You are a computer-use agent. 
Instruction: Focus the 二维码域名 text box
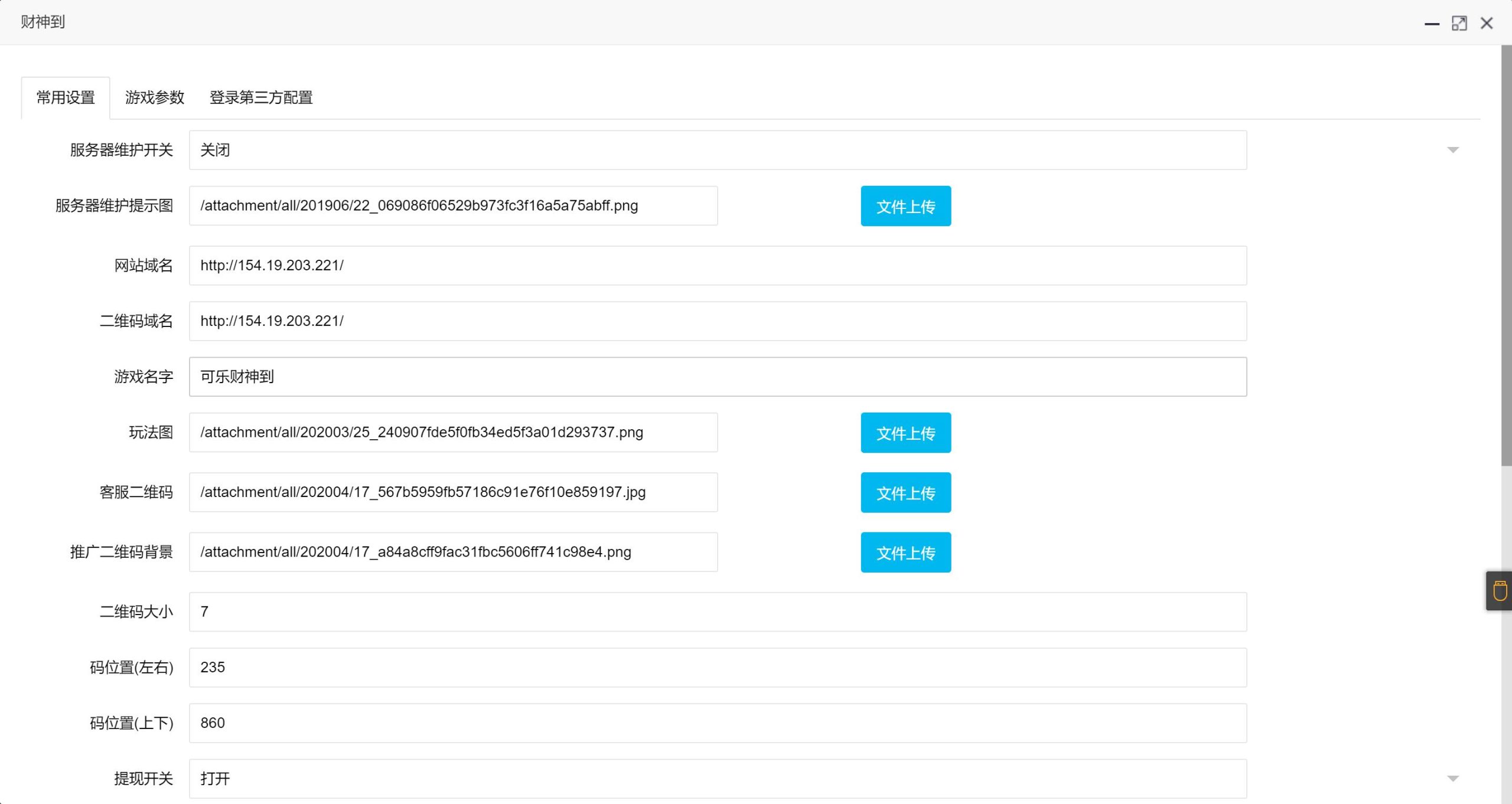click(x=717, y=321)
